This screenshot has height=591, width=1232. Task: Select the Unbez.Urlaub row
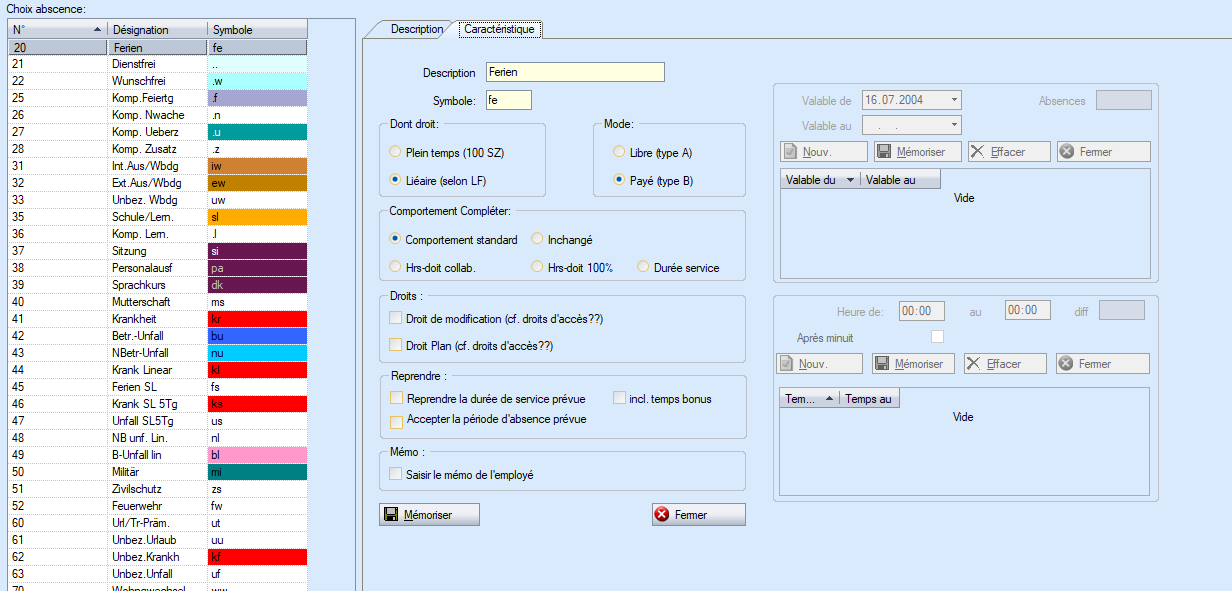[157, 539]
